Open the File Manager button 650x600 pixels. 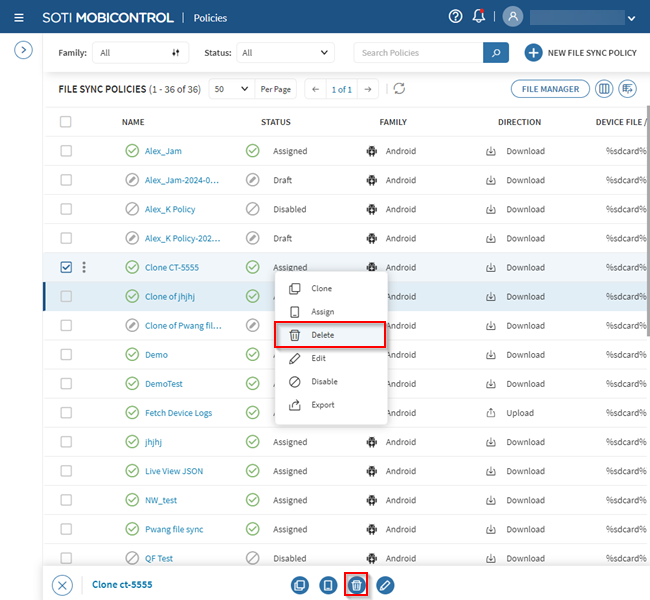pos(549,89)
